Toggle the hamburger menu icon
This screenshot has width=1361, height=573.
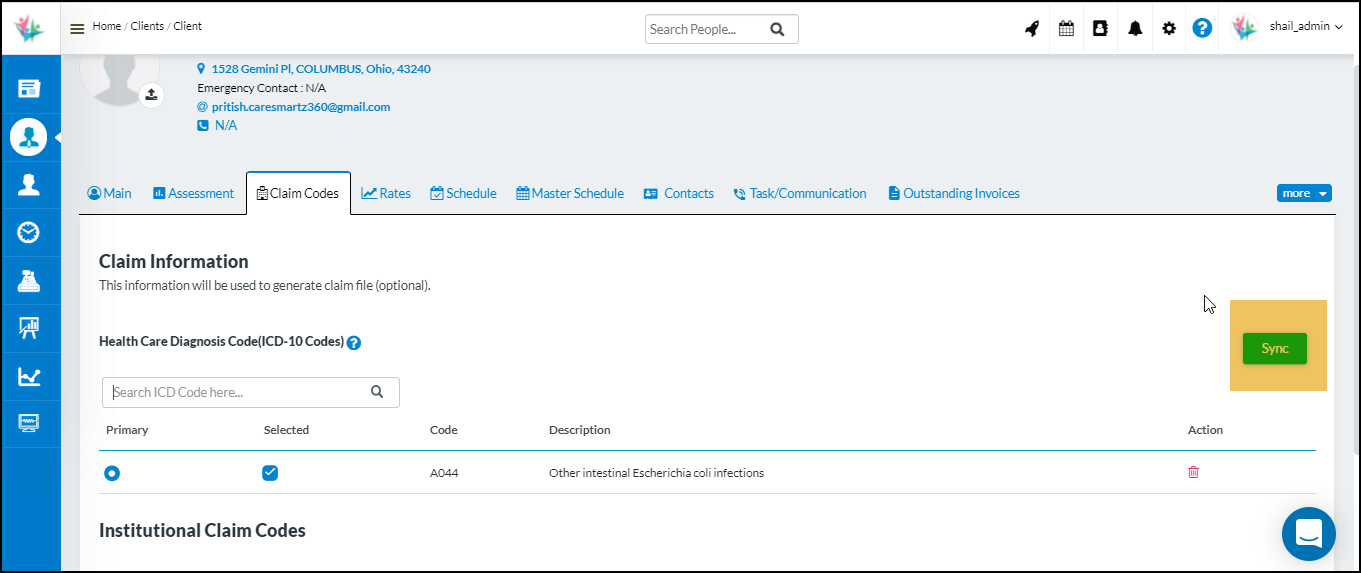77,29
